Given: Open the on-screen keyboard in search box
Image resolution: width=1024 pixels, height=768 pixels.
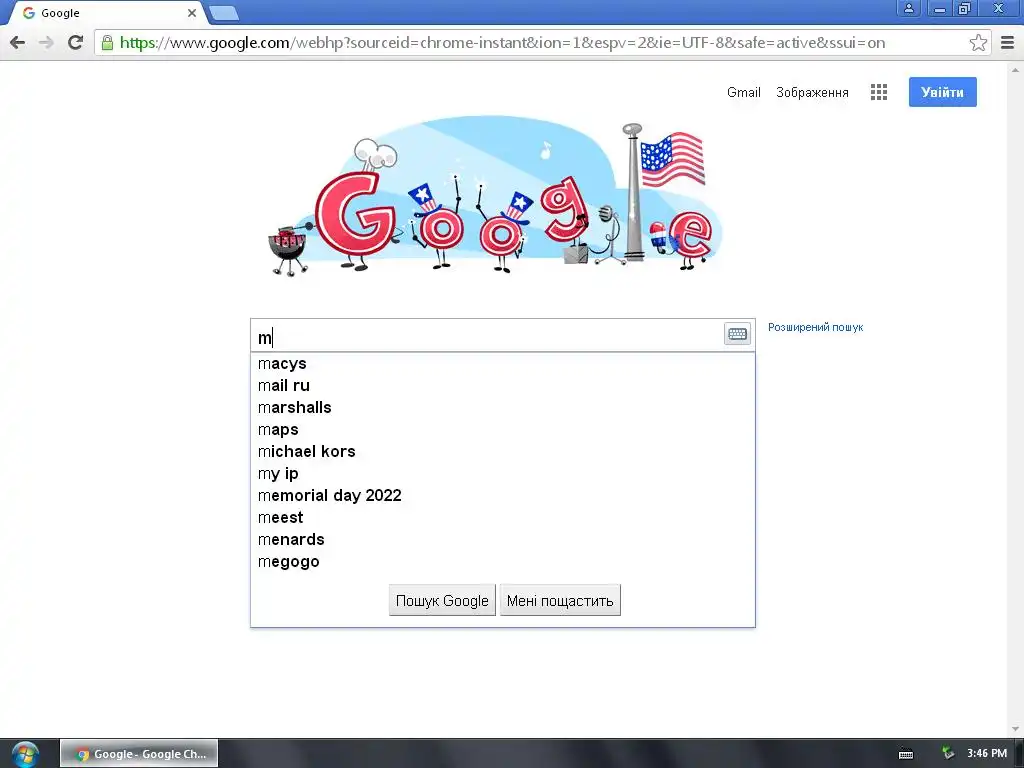Looking at the screenshot, I should click(737, 334).
